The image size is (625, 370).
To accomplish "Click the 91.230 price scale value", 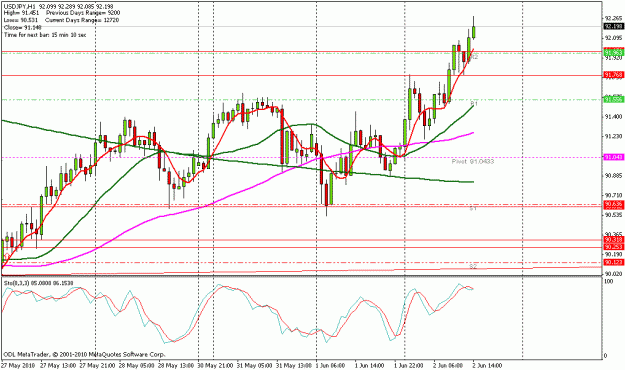I will point(613,136).
